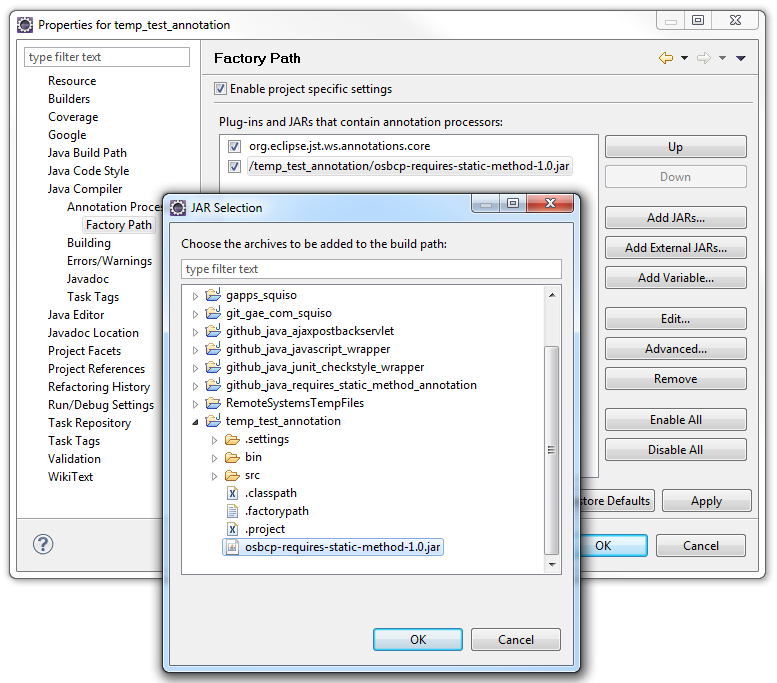Open the help question mark icon
This screenshot has width=777, height=683.
[x=43, y=545]
